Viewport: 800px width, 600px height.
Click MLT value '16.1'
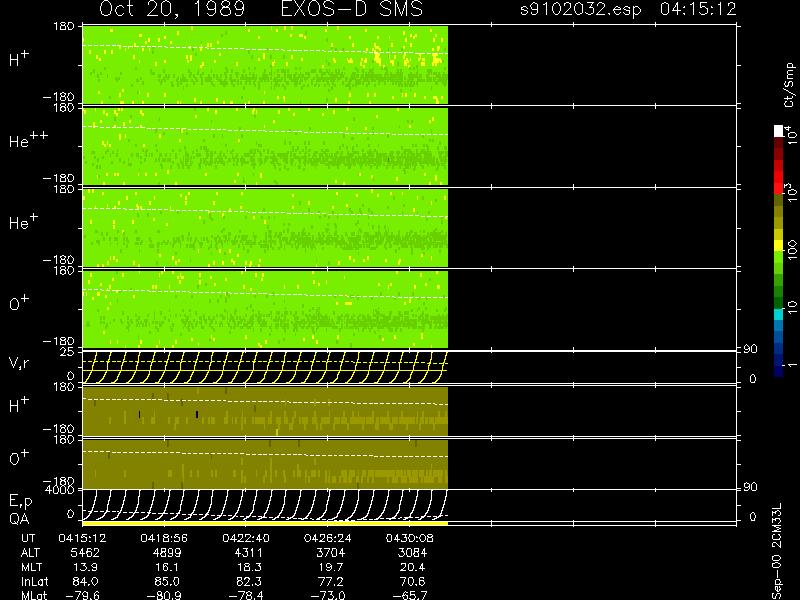pyautogui.click(x=167, y=567)
